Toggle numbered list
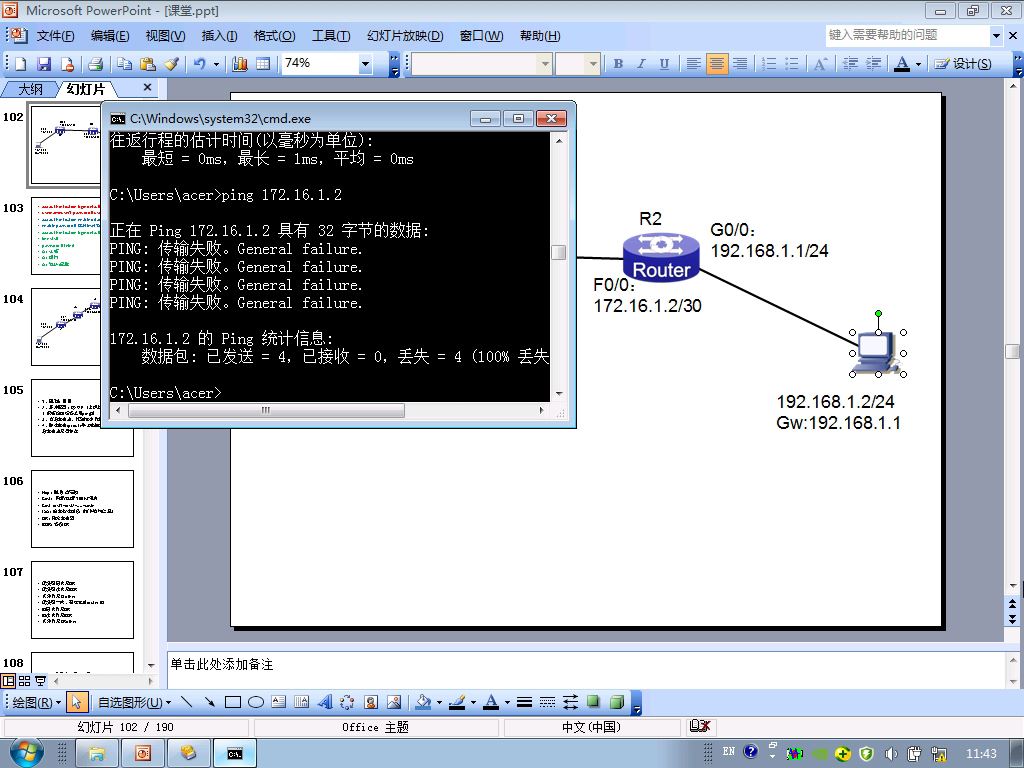The image size is (1024, 768). pos(769,63)
